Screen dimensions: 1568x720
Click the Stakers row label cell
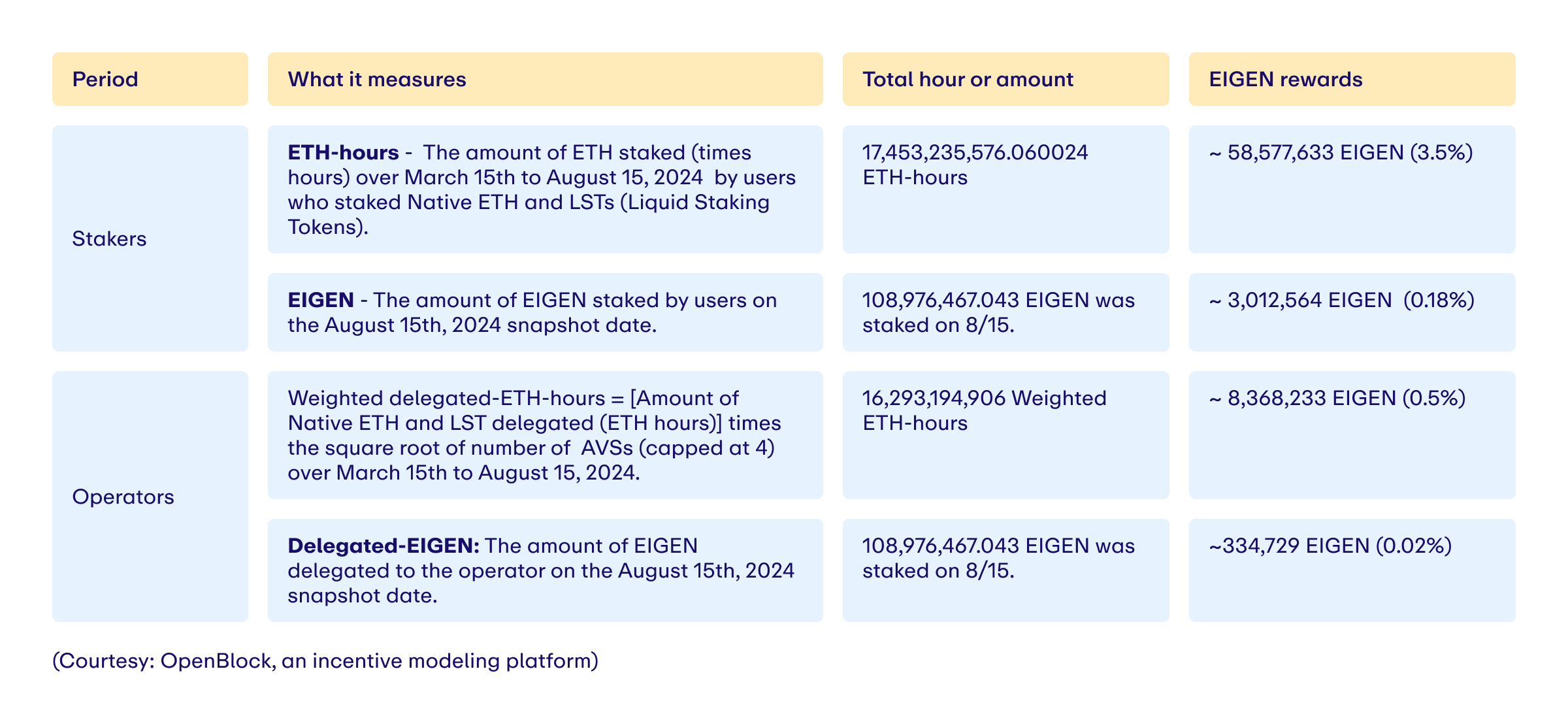[x=150, y=238]
